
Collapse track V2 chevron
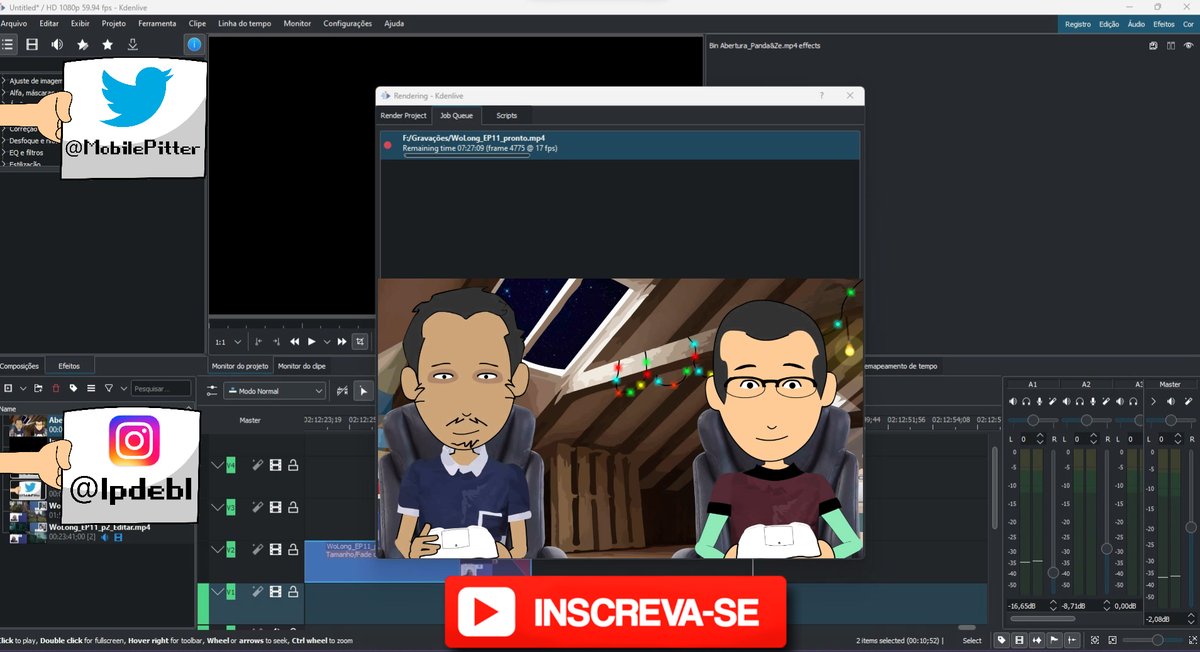[x=218, y=549]
